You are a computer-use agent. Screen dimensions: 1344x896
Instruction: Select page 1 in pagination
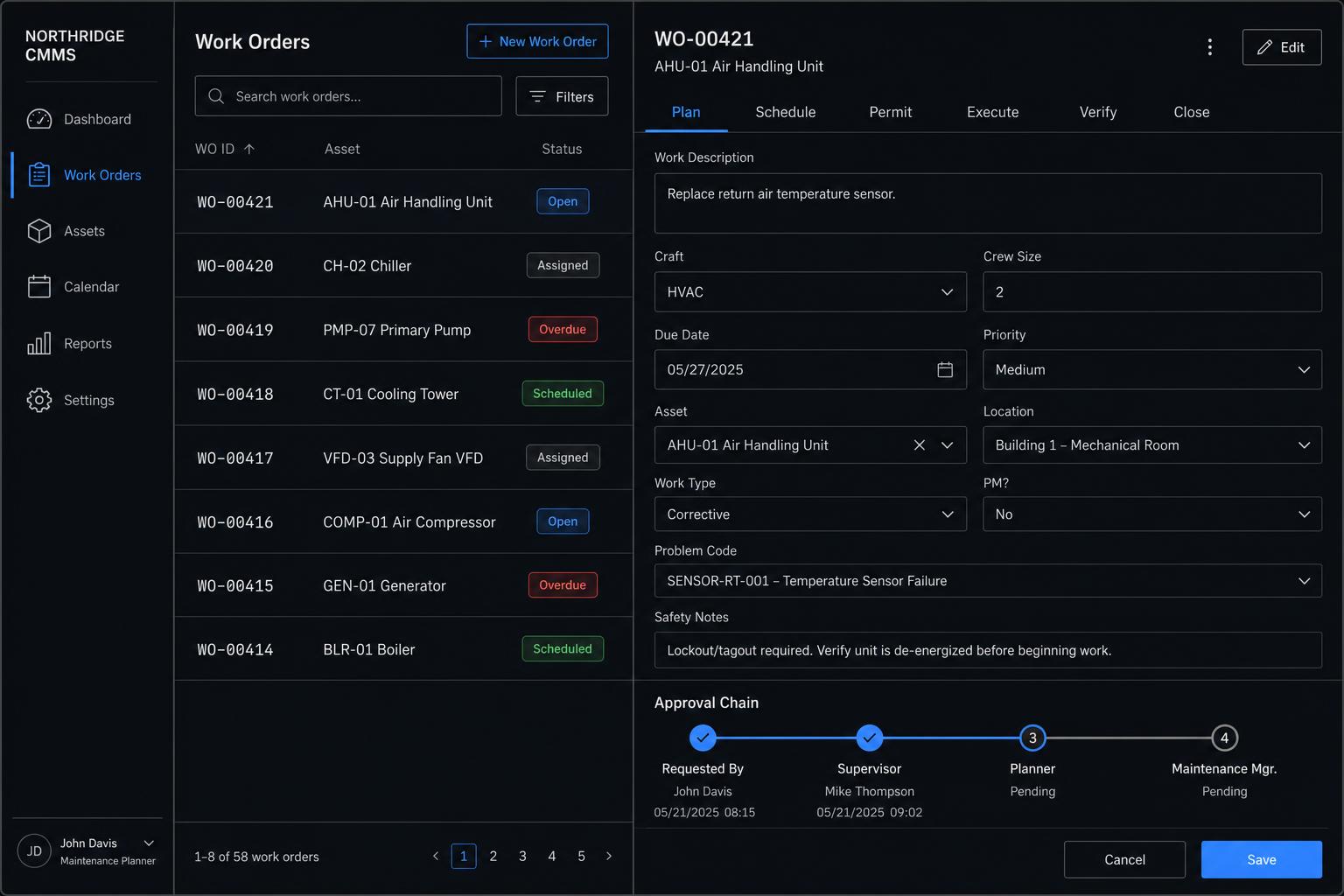464,856
